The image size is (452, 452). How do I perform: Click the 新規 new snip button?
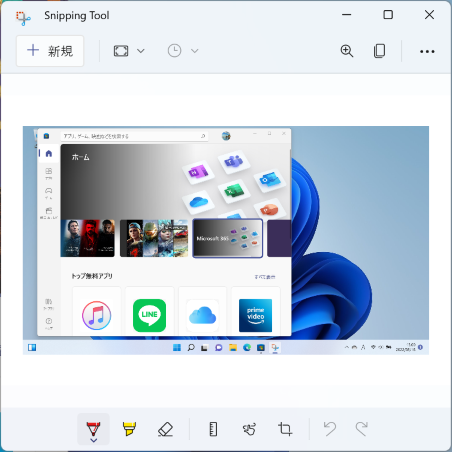click(50, 51)
